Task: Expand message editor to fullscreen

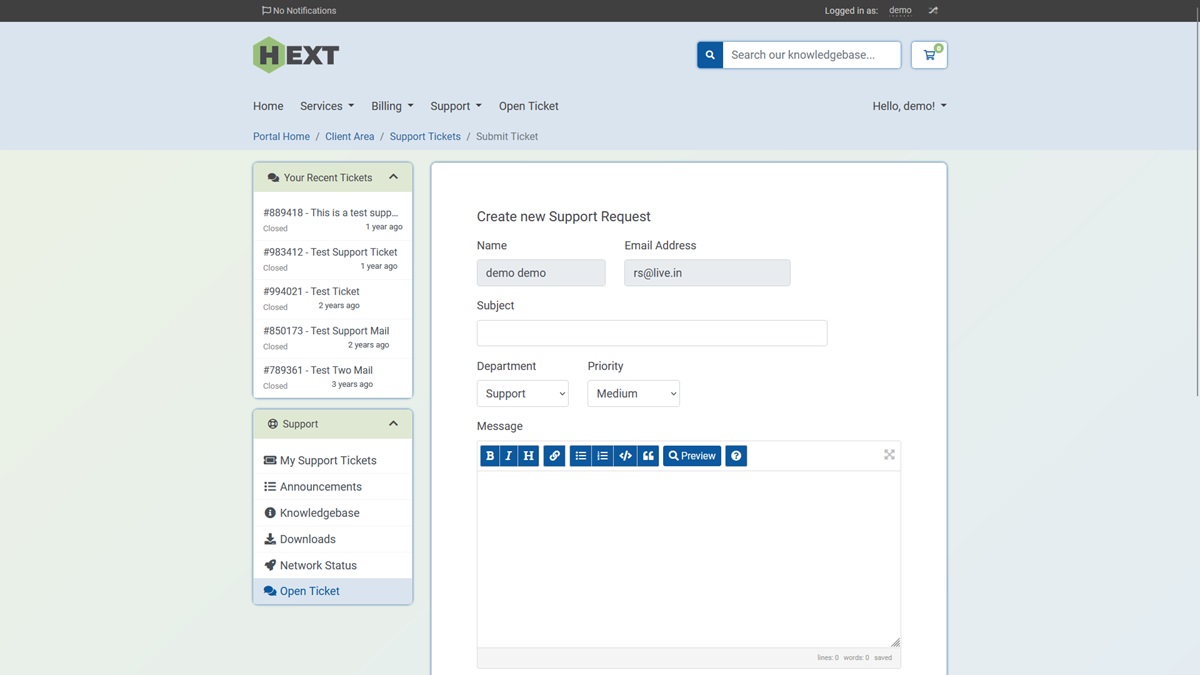Action: [x=889, y=455]
